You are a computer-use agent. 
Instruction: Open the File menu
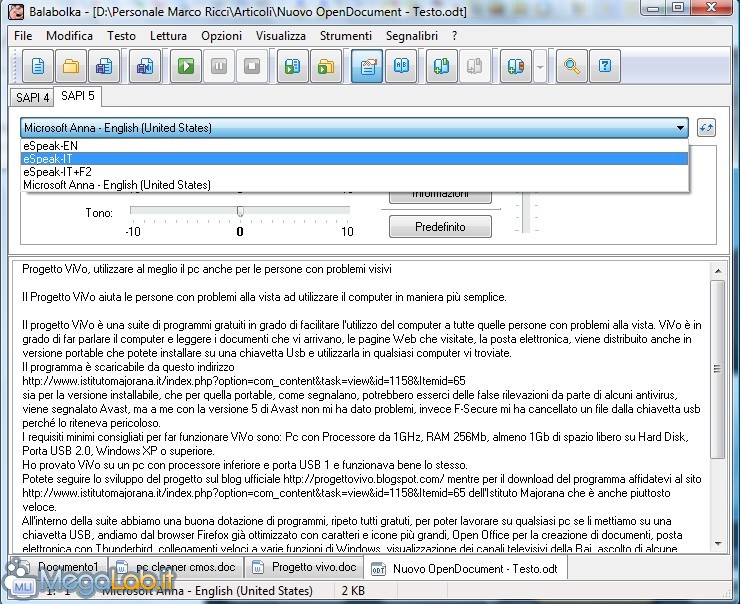click(23, 36)
